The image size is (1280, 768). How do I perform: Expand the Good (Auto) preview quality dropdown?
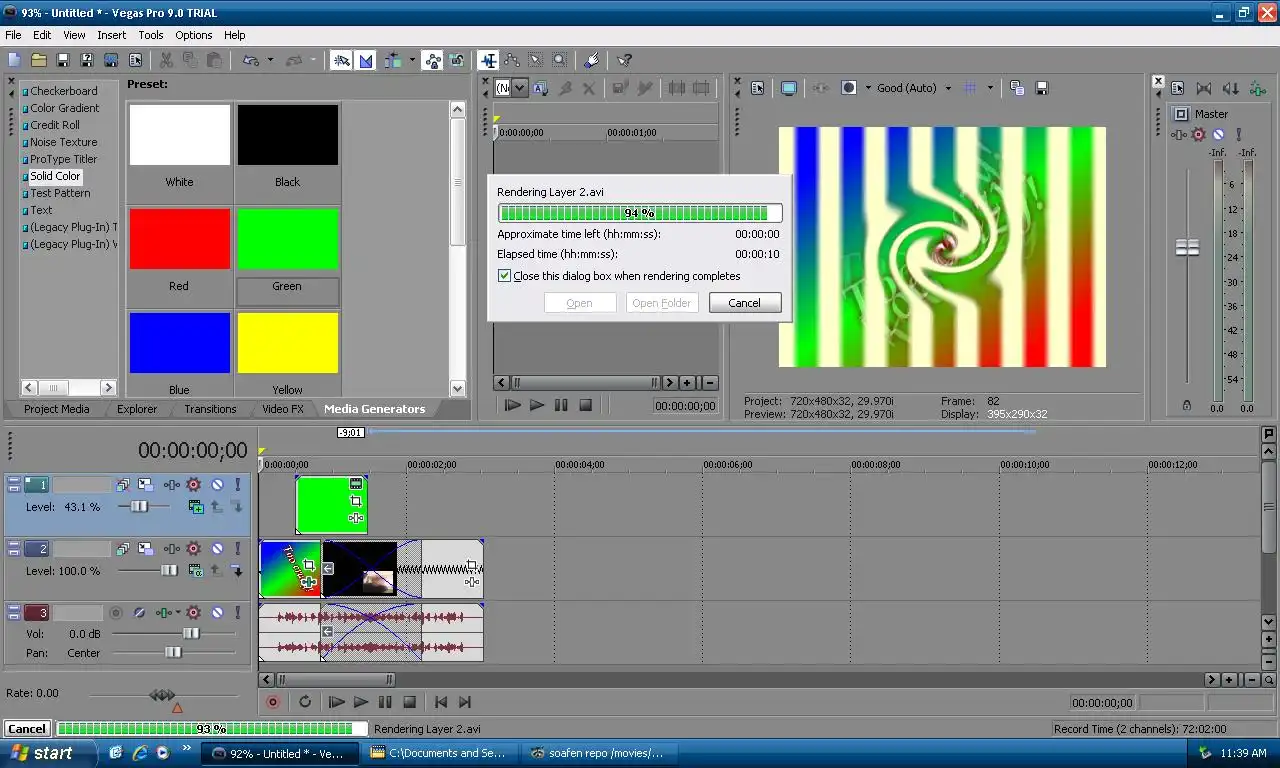point(948,88)
